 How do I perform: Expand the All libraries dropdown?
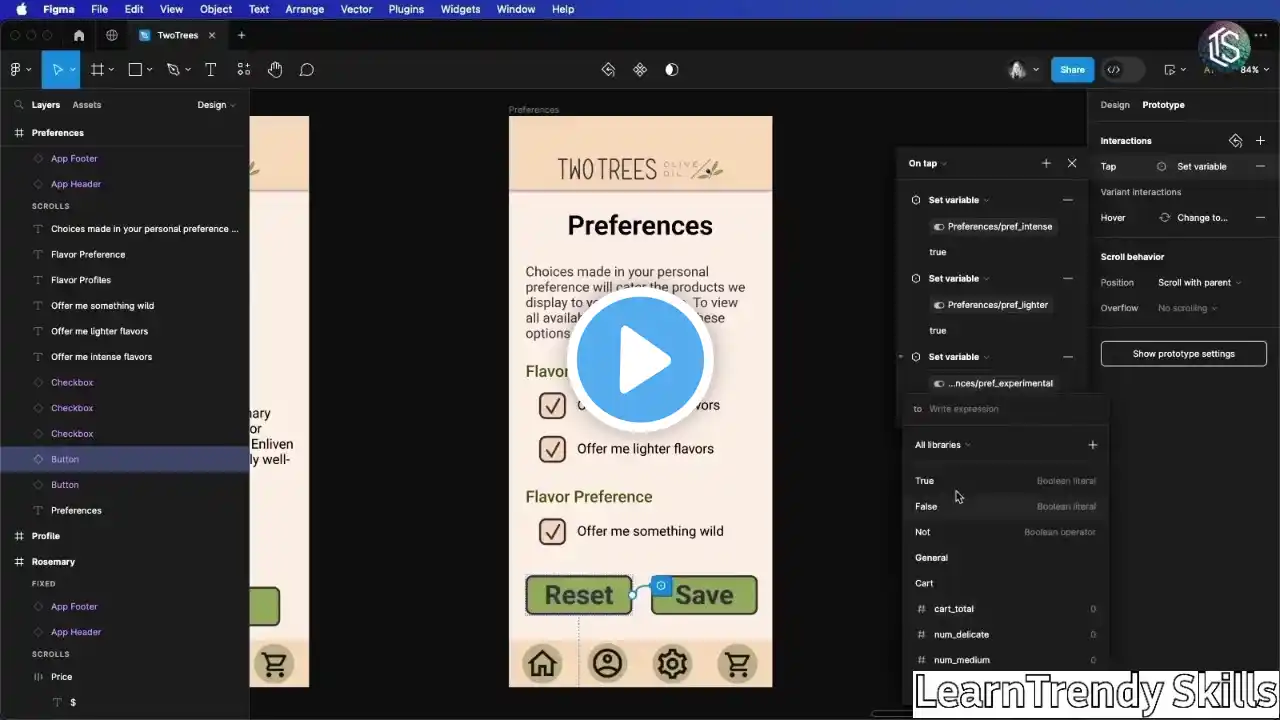942,445
